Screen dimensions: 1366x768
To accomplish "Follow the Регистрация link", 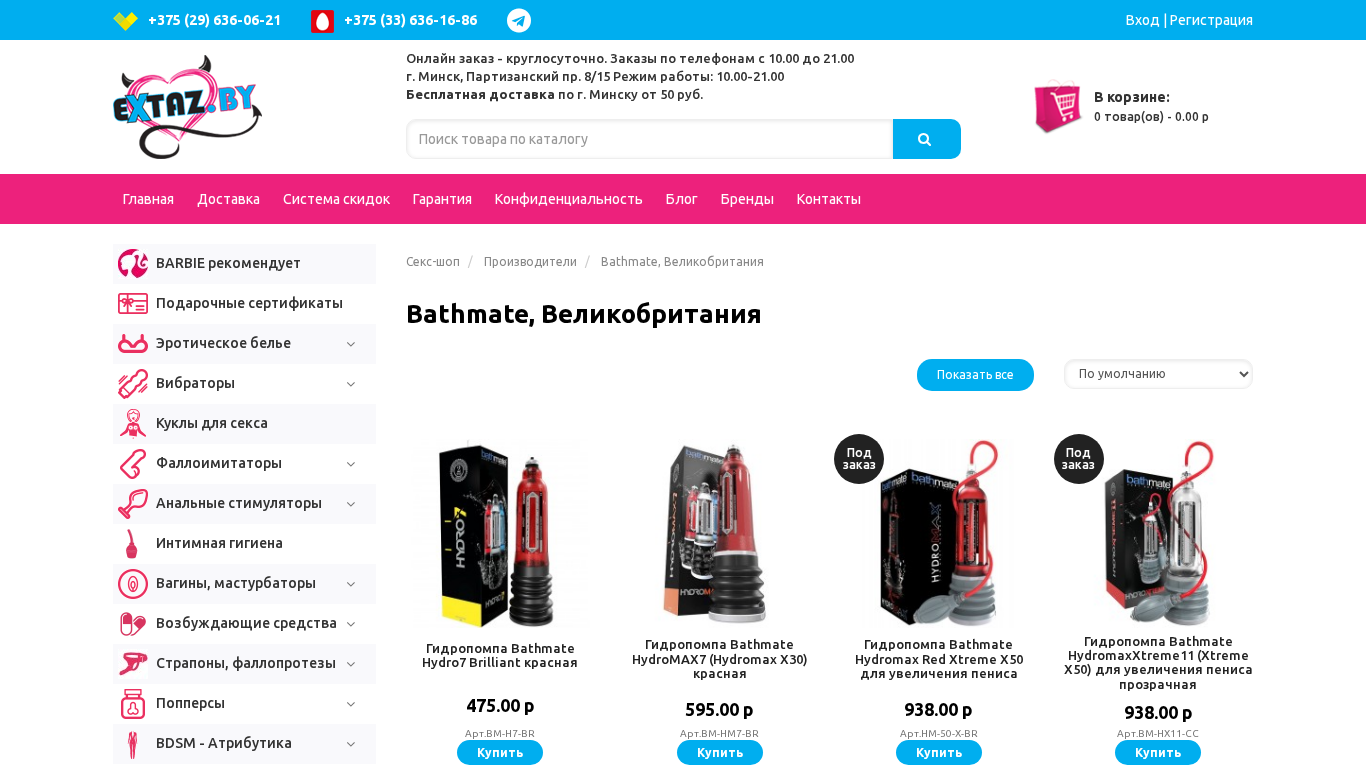I will click(x=1211, y=20).
